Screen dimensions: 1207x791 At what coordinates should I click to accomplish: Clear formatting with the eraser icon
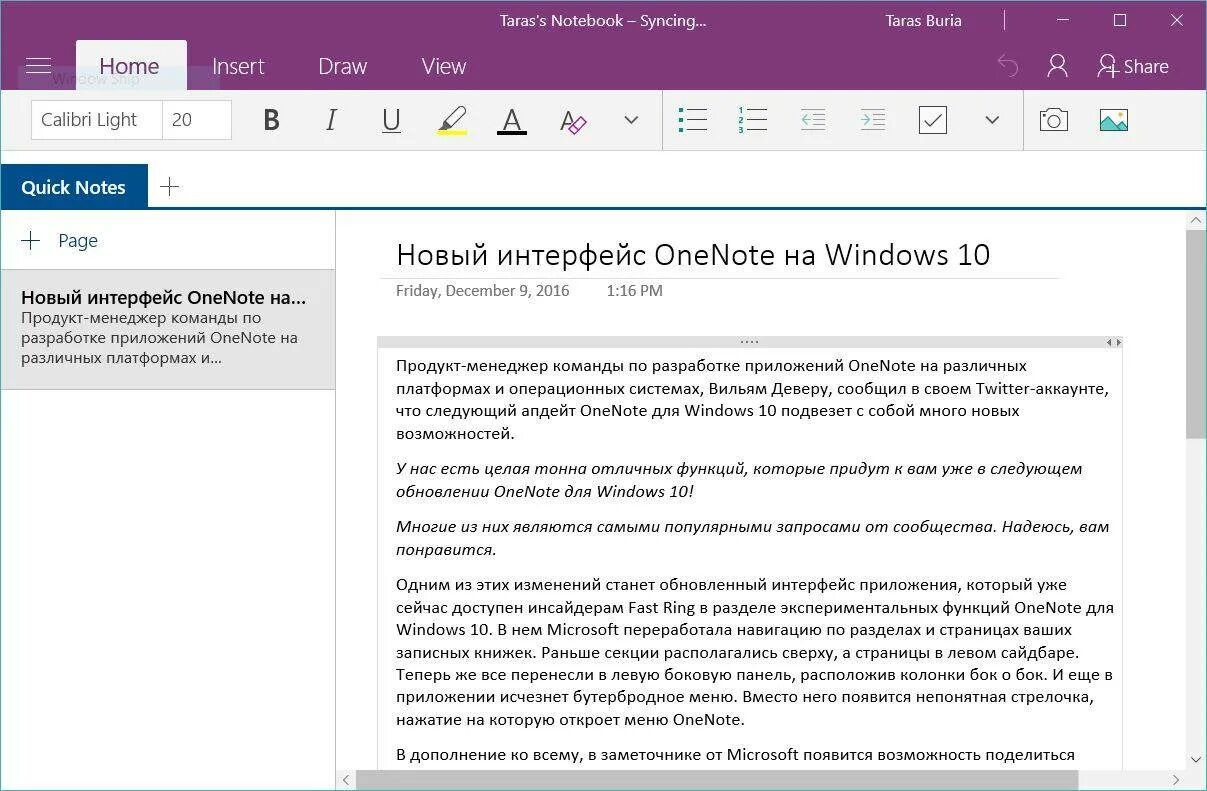572,120
